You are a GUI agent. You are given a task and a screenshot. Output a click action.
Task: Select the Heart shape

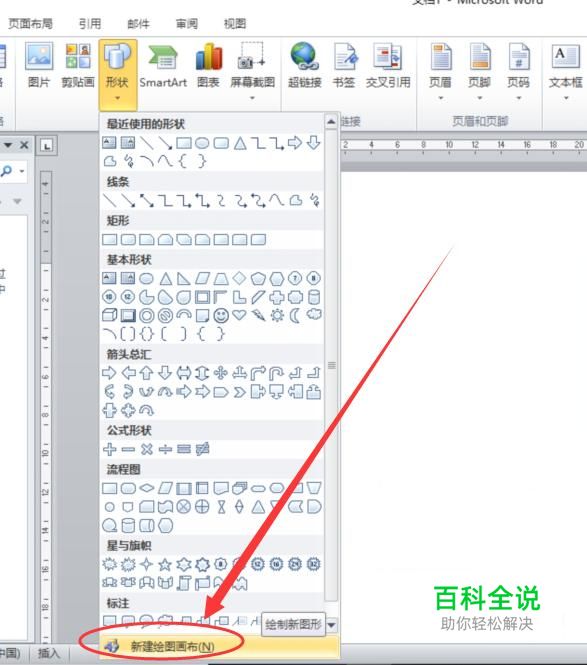(240, 315)
